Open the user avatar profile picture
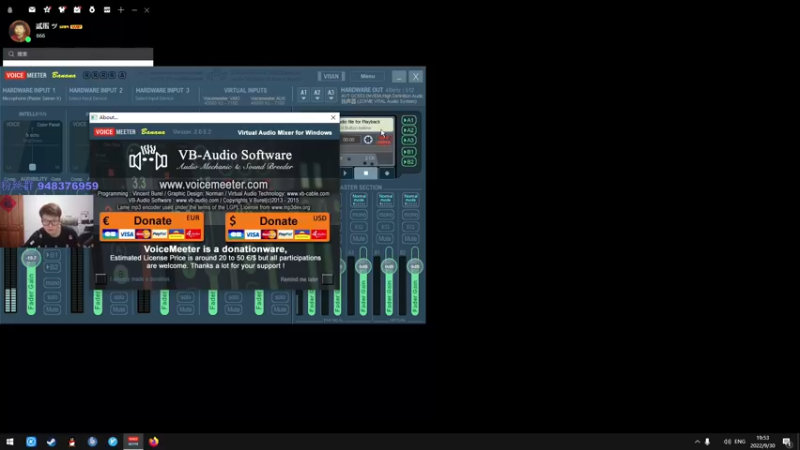This screenshot has width=800, height=450. (x=19, y=31)
